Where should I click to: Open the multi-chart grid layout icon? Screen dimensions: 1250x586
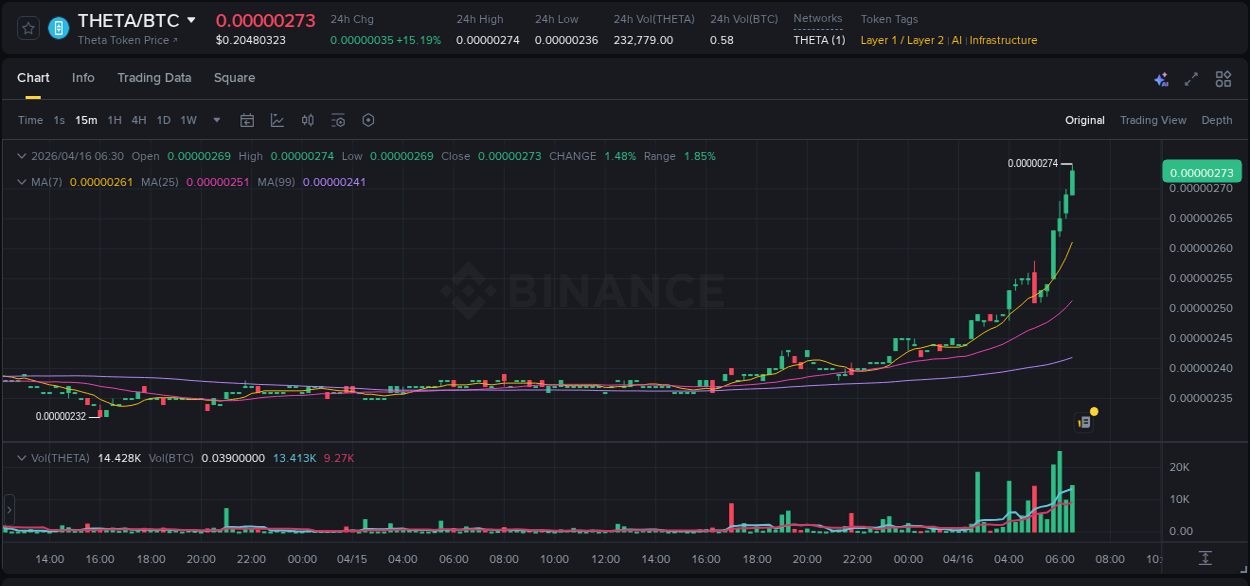pyautogui.click(x=1223, y=79)
